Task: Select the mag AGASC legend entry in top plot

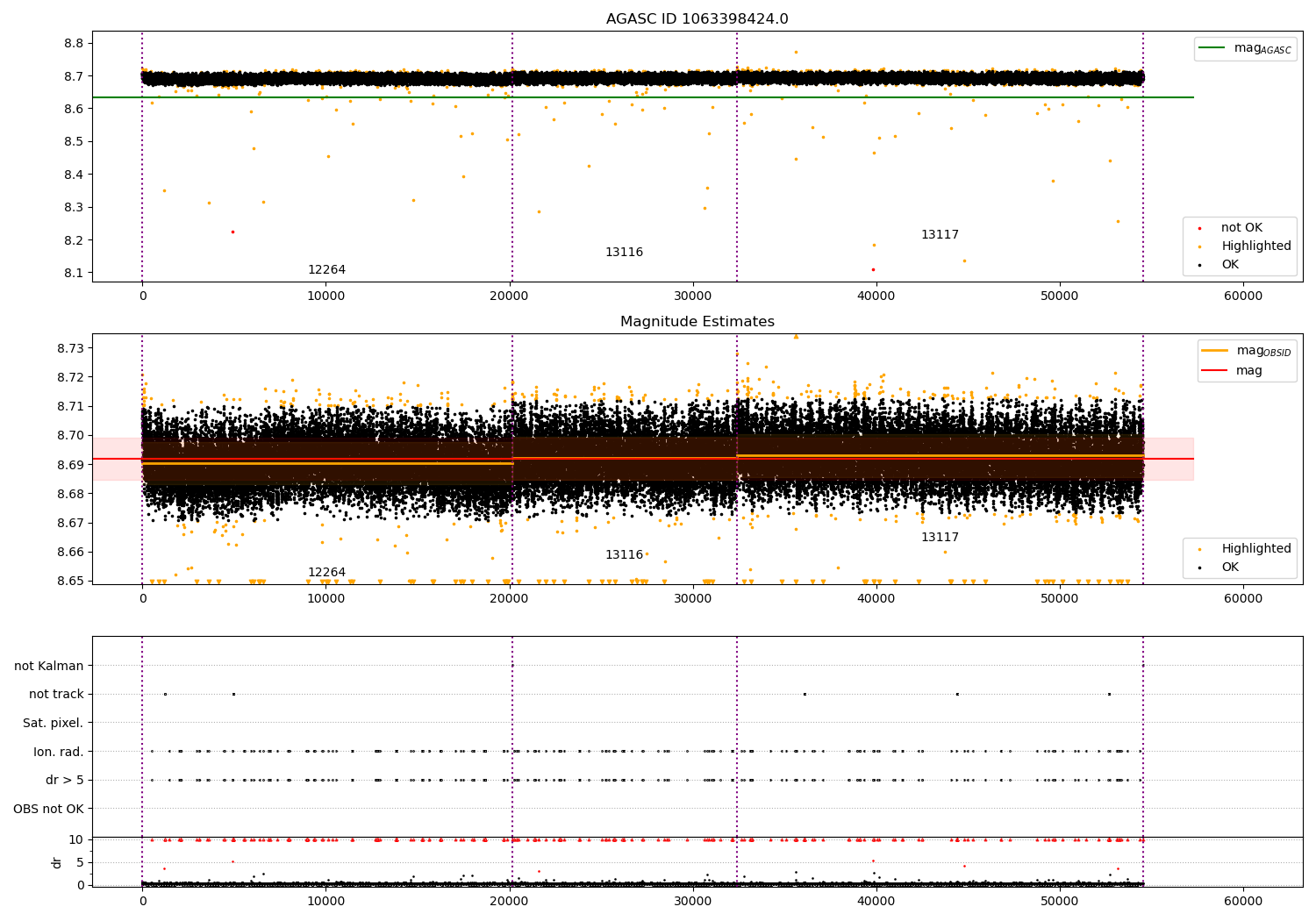Action: pyautogui.click(x=1245, y=49)
